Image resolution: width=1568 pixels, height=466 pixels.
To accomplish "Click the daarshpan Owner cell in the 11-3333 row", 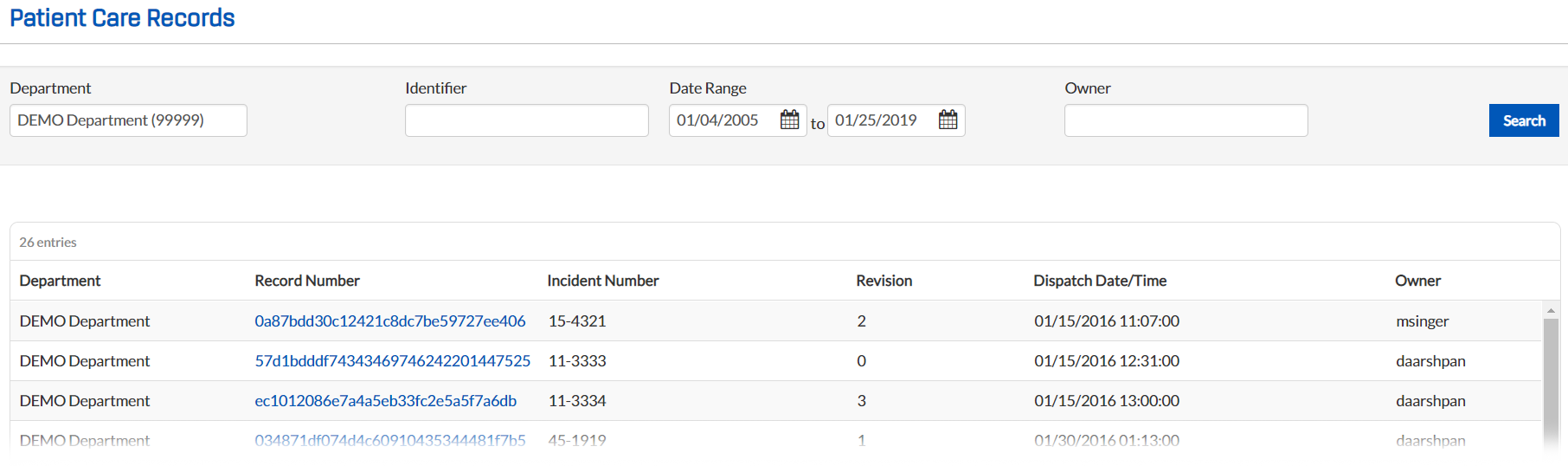I will (1430, 361).
